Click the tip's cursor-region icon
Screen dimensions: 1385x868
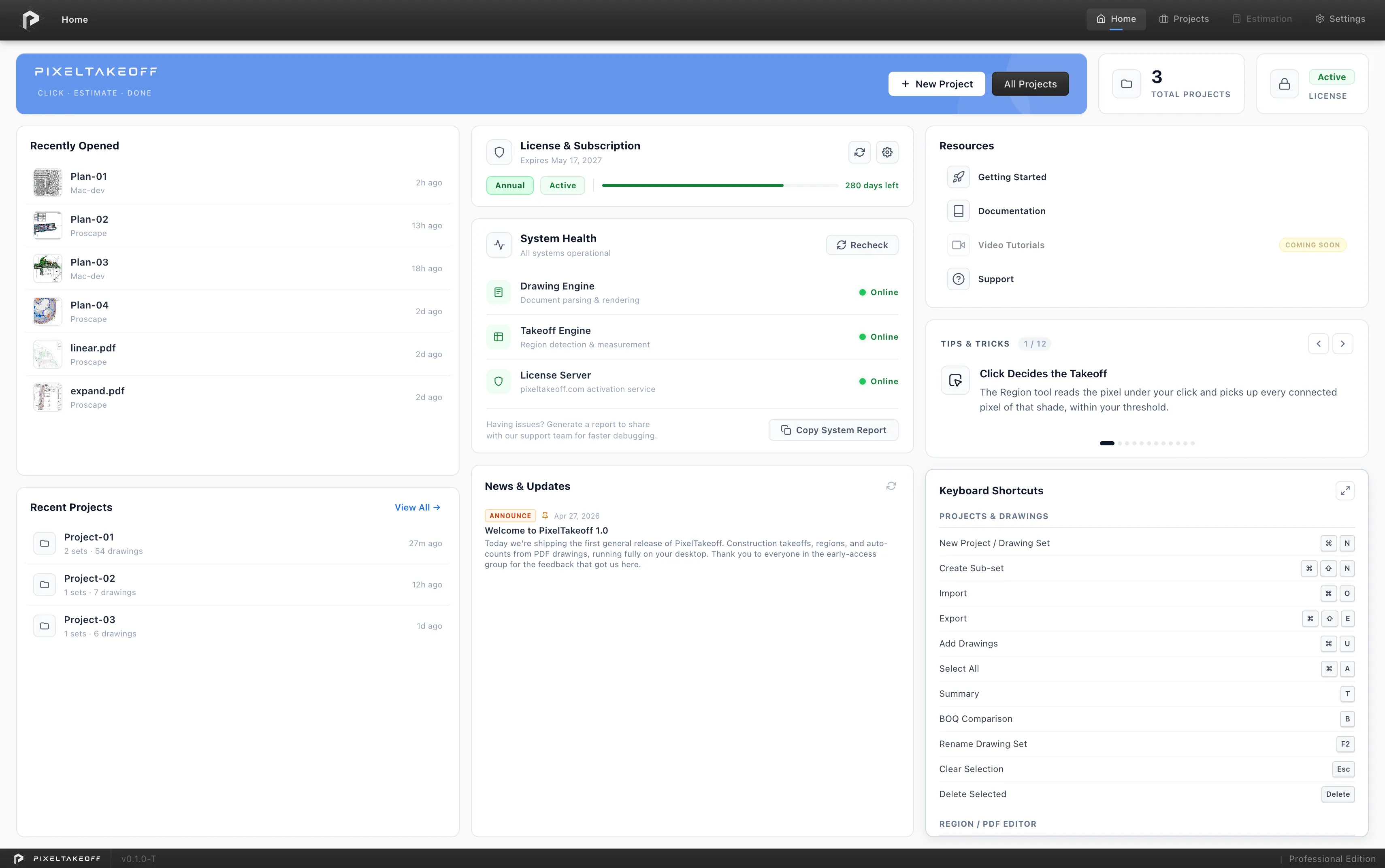coord(955,380)
